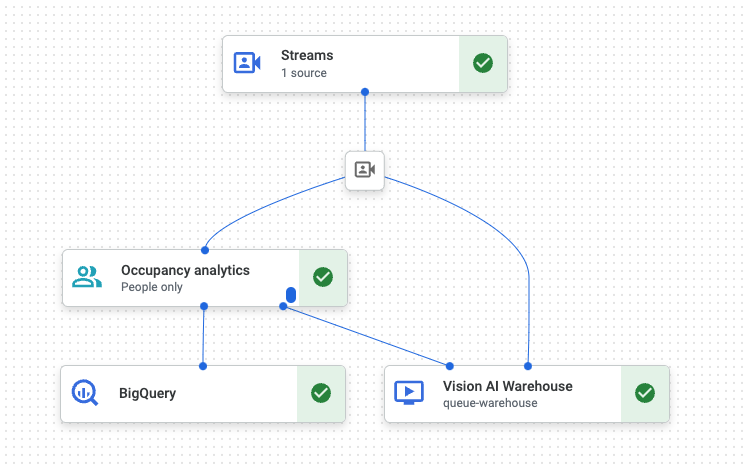Select the Occupancy analytics node title

tap(185, 270)
